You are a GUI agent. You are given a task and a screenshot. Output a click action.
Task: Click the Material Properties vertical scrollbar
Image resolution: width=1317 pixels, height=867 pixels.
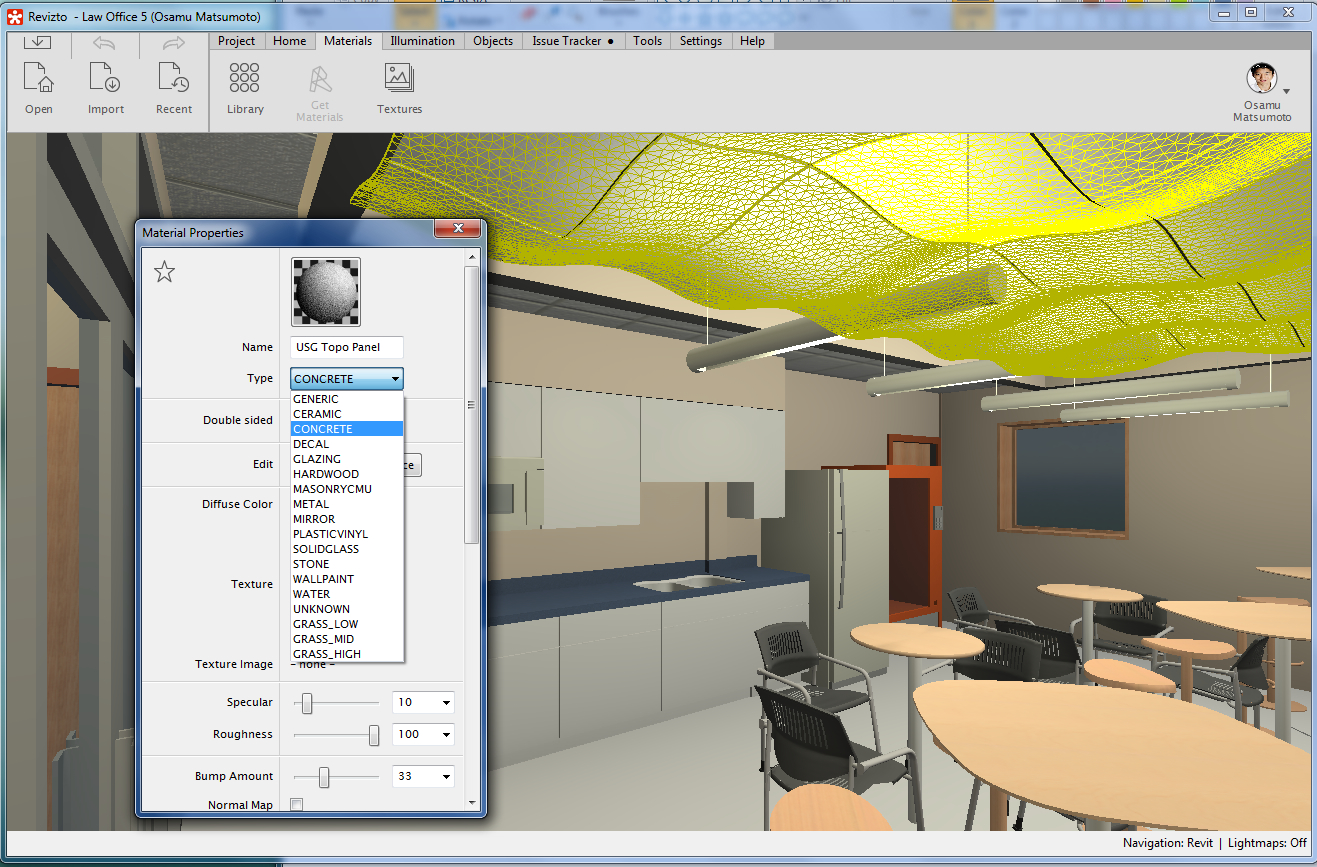(x=472, y=405)
